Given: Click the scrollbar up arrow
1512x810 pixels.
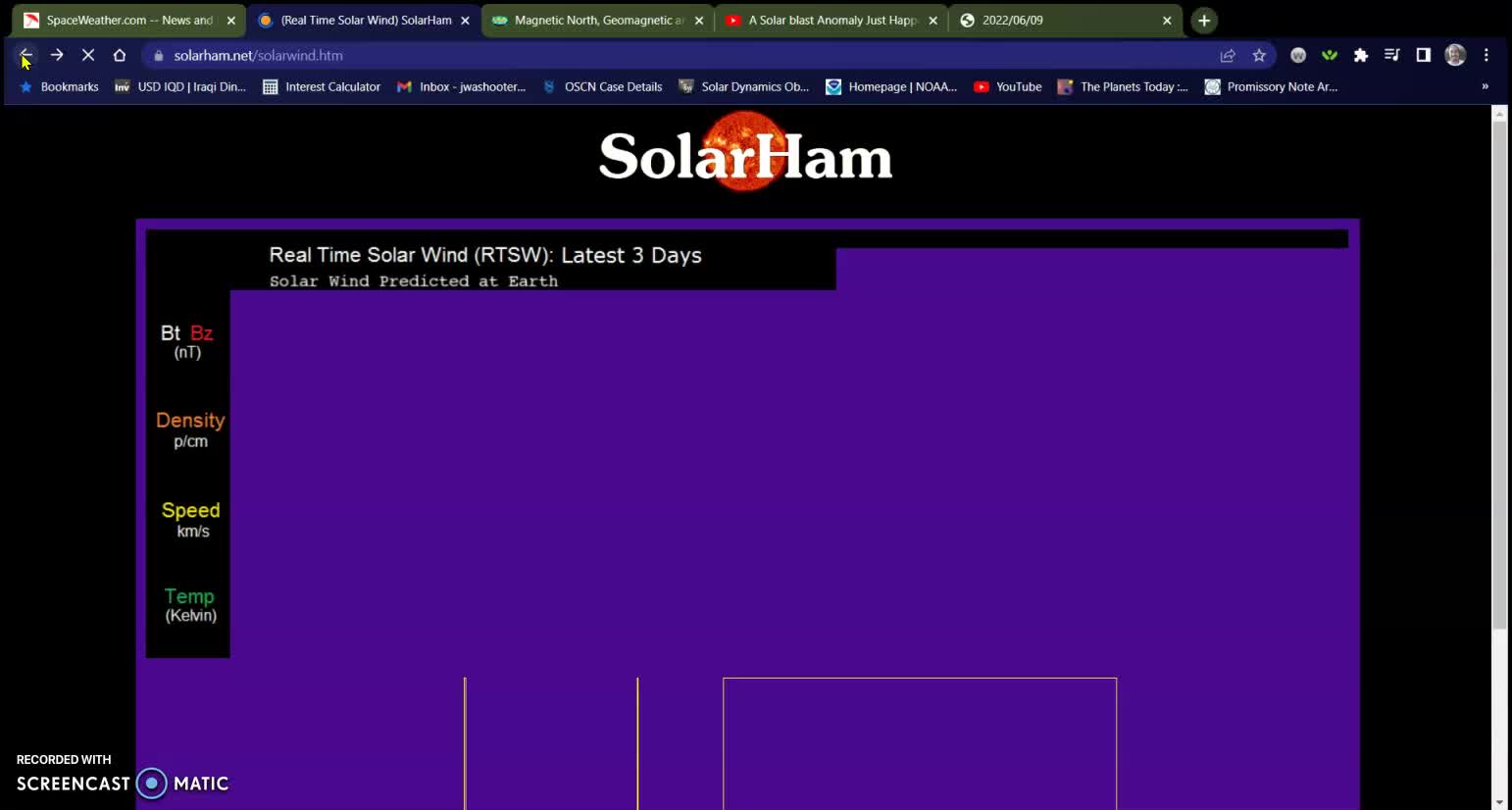Looking at the screenshot, I should (1499, 113).
